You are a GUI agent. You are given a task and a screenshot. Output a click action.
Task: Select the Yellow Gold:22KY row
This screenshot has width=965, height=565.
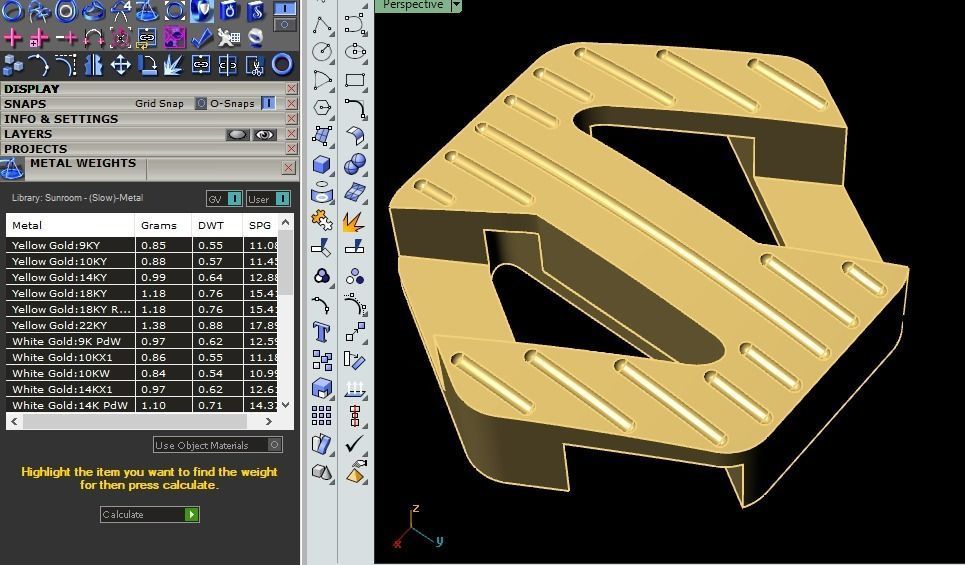tap(142, 325)
